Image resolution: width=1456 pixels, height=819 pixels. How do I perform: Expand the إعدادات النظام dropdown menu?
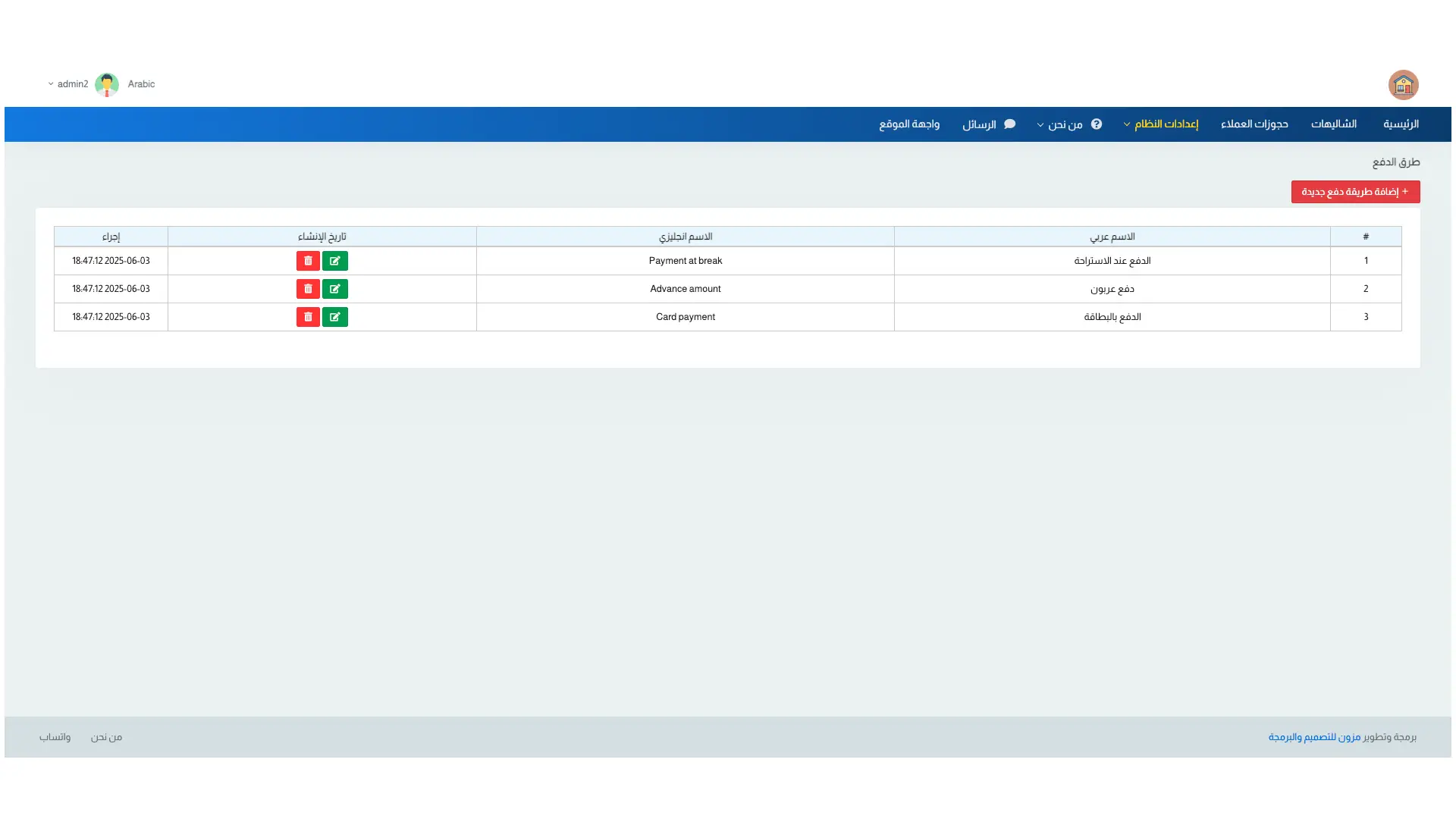click(1161, 124)
